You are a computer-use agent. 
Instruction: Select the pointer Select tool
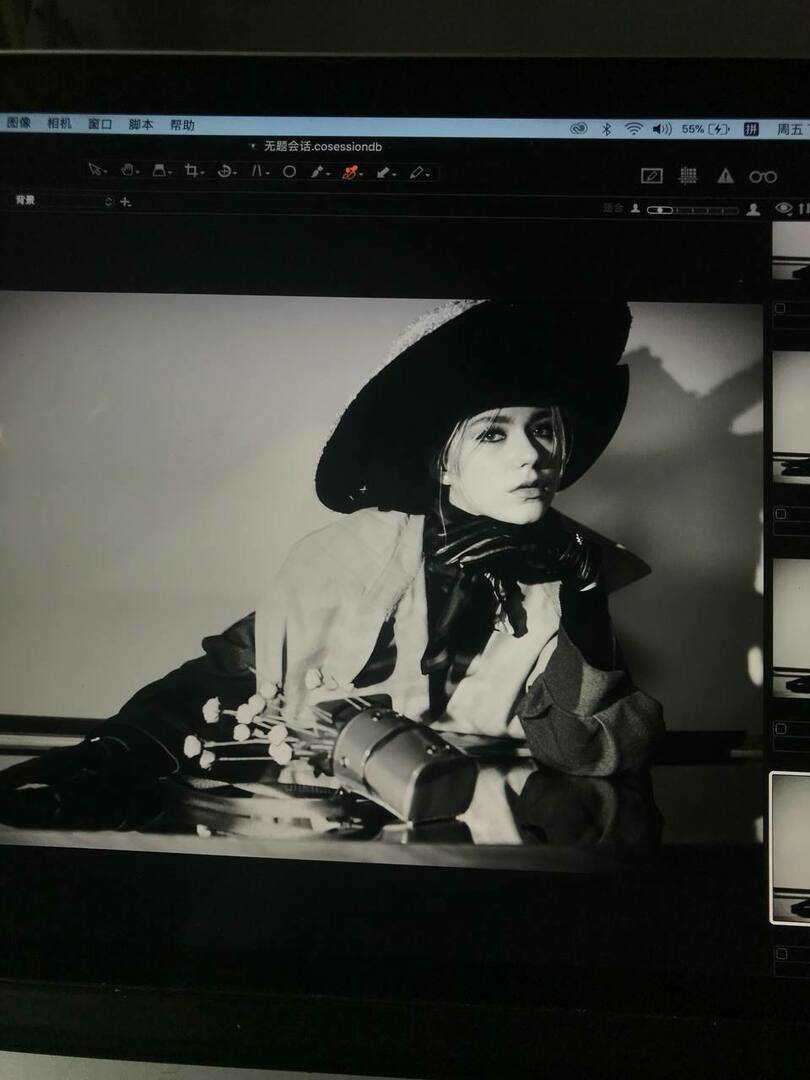click(96, 169)
